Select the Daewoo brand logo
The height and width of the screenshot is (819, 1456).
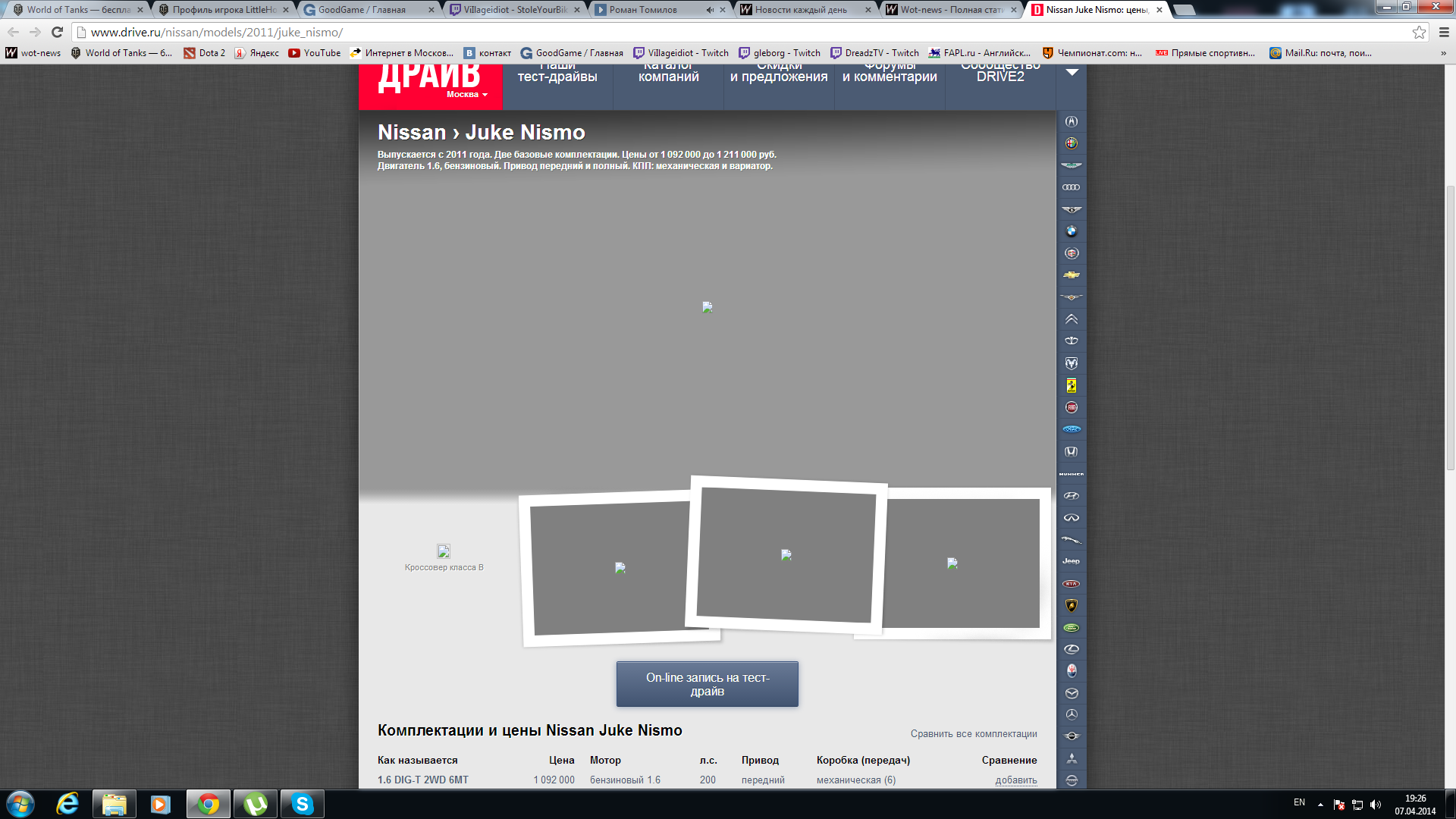pyautogui.click(x=1072, y=341)
